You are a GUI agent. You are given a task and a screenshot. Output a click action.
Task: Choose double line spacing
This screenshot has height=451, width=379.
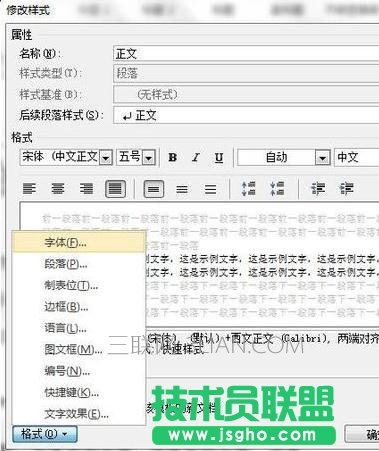tap(210, 189)
